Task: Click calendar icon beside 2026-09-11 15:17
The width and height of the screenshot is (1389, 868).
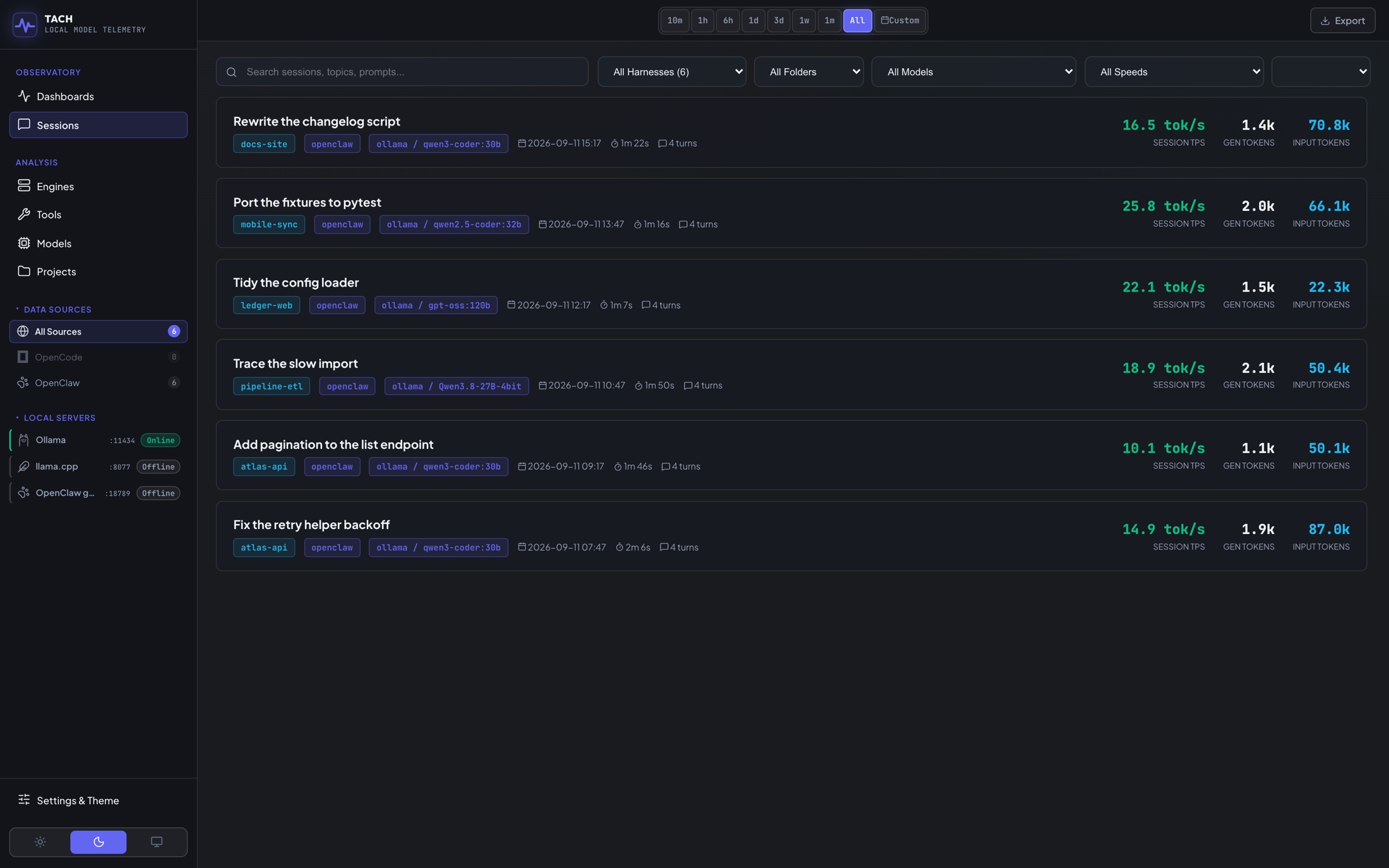Action: 522,143
